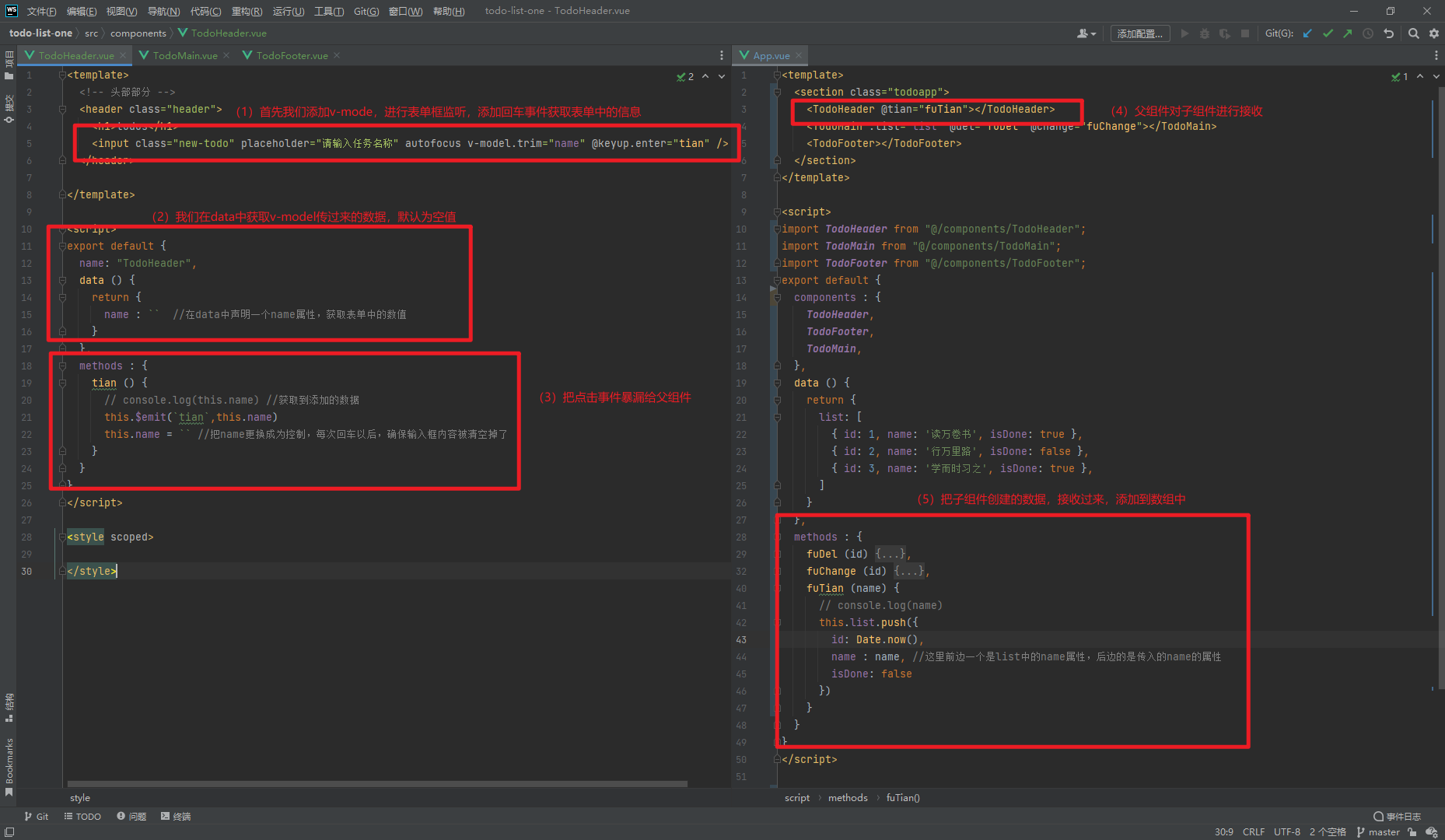Open TodoHeader inspection widget showing 2
Viewport: 1445px width, 840px height.
pos(685,76)
